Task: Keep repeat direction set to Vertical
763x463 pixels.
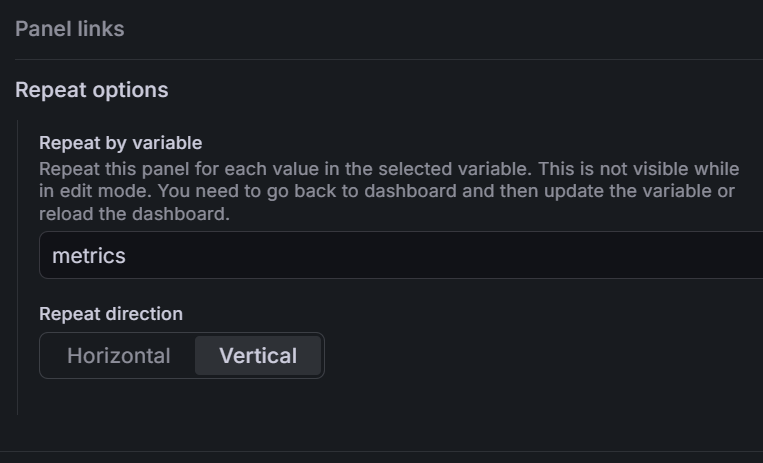Action: coord(258,356)
